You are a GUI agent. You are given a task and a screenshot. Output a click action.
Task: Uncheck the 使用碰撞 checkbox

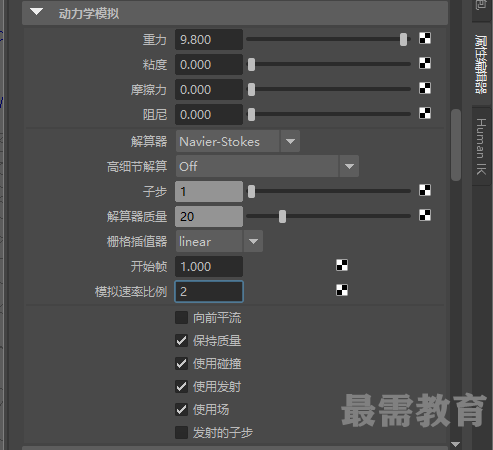point(182,364)
